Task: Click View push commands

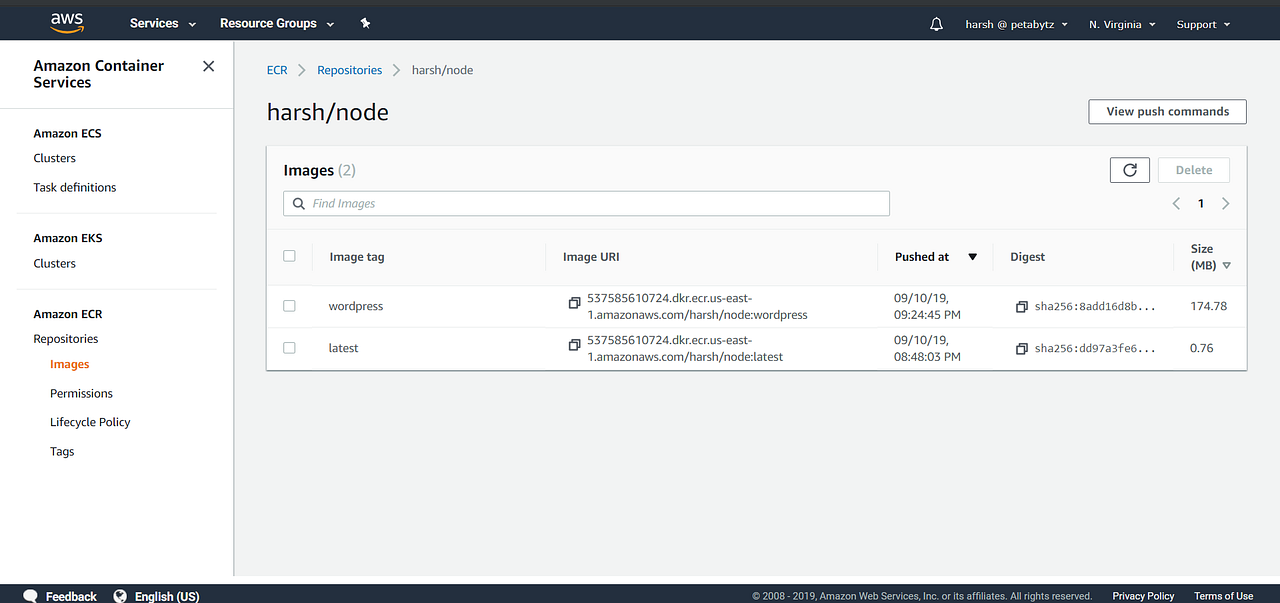Action: click(1166, 111)
